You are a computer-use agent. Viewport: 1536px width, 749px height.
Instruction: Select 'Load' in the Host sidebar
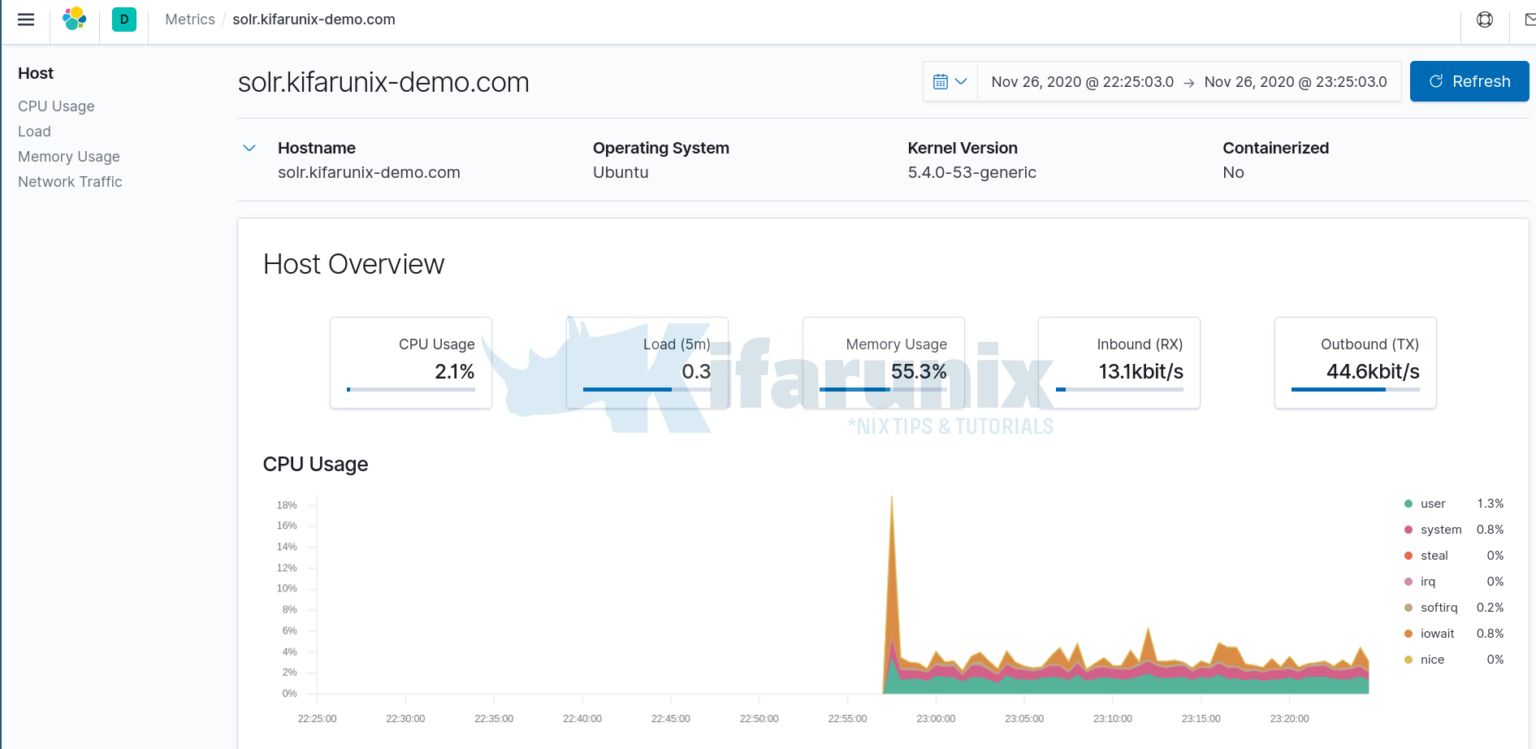coord(34,131)
